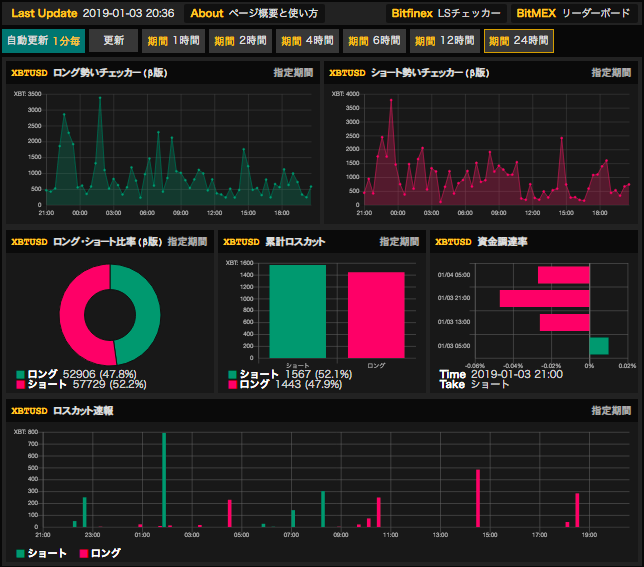Click green ショート legend in ロスカット速報
This screenshot has height=567, width=644.
click(41, 553)
